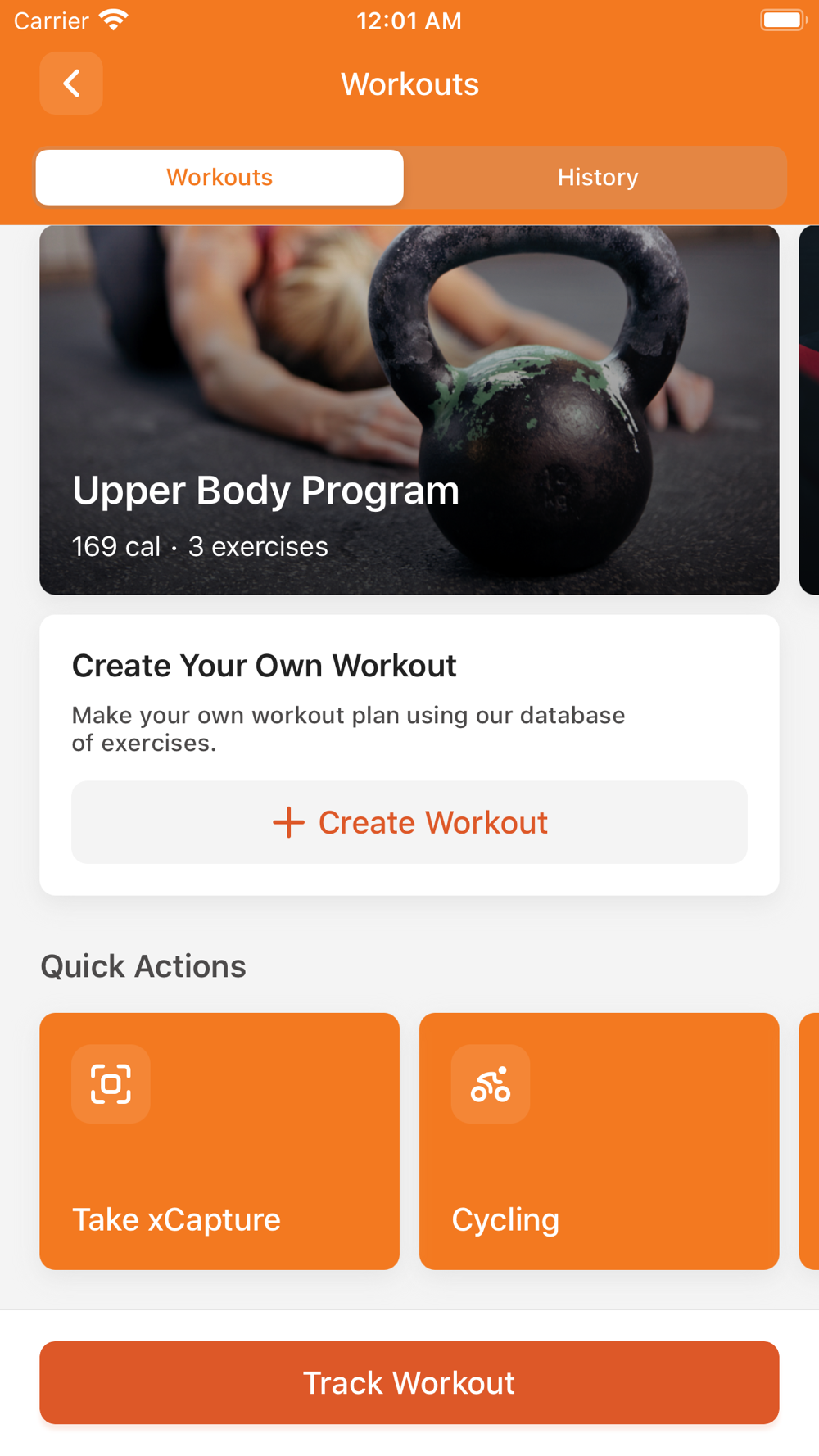Image resolution: width=819 pixels, height=1456 pixels.
Task: Open the Take xCapture quick action
Action: pos(219,1141)
